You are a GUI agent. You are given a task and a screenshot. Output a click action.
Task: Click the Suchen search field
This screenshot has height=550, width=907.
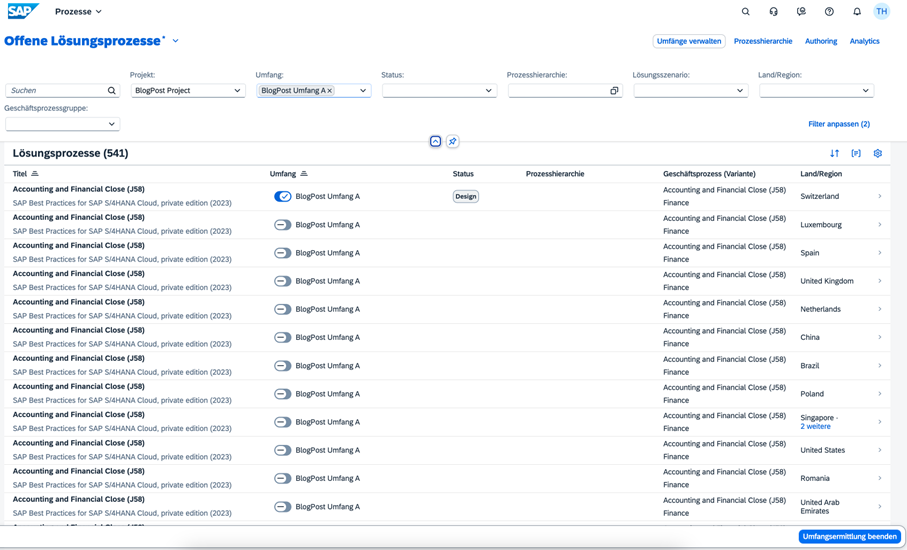55,91
